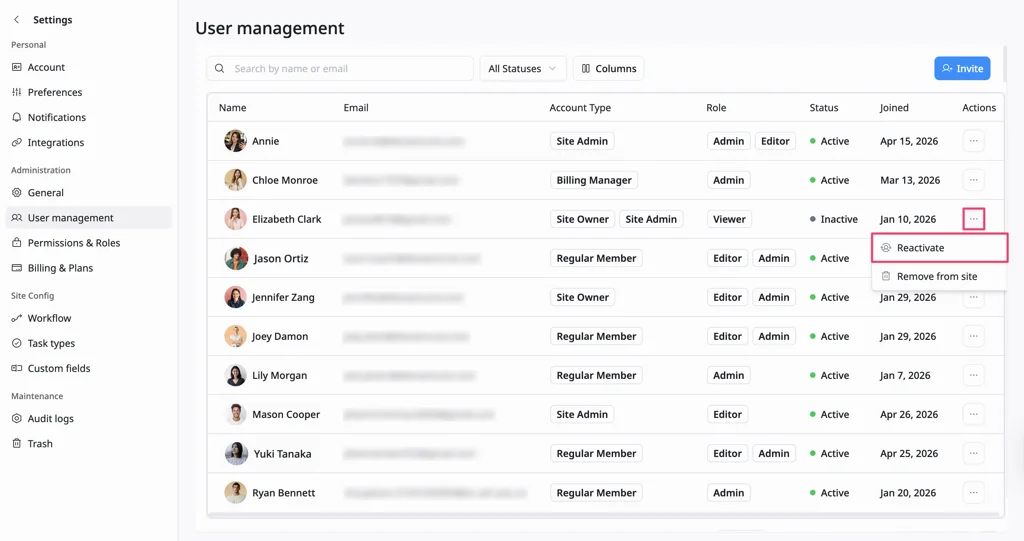The width and height of the screenshot is (1024, 541).
Task: Click the Invite button
Action: 962,69
